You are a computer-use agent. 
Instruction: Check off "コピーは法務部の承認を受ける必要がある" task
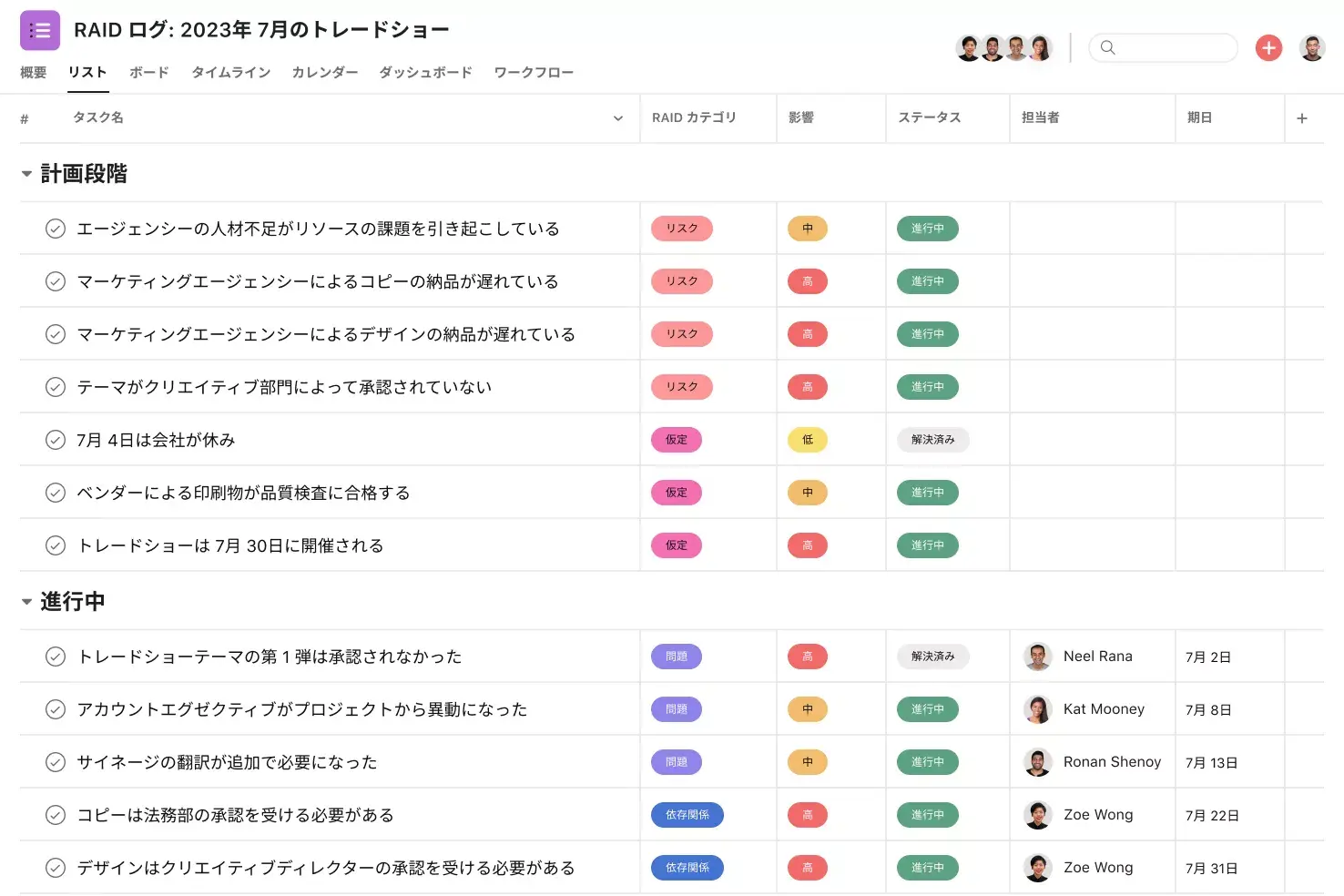[56, 815]
